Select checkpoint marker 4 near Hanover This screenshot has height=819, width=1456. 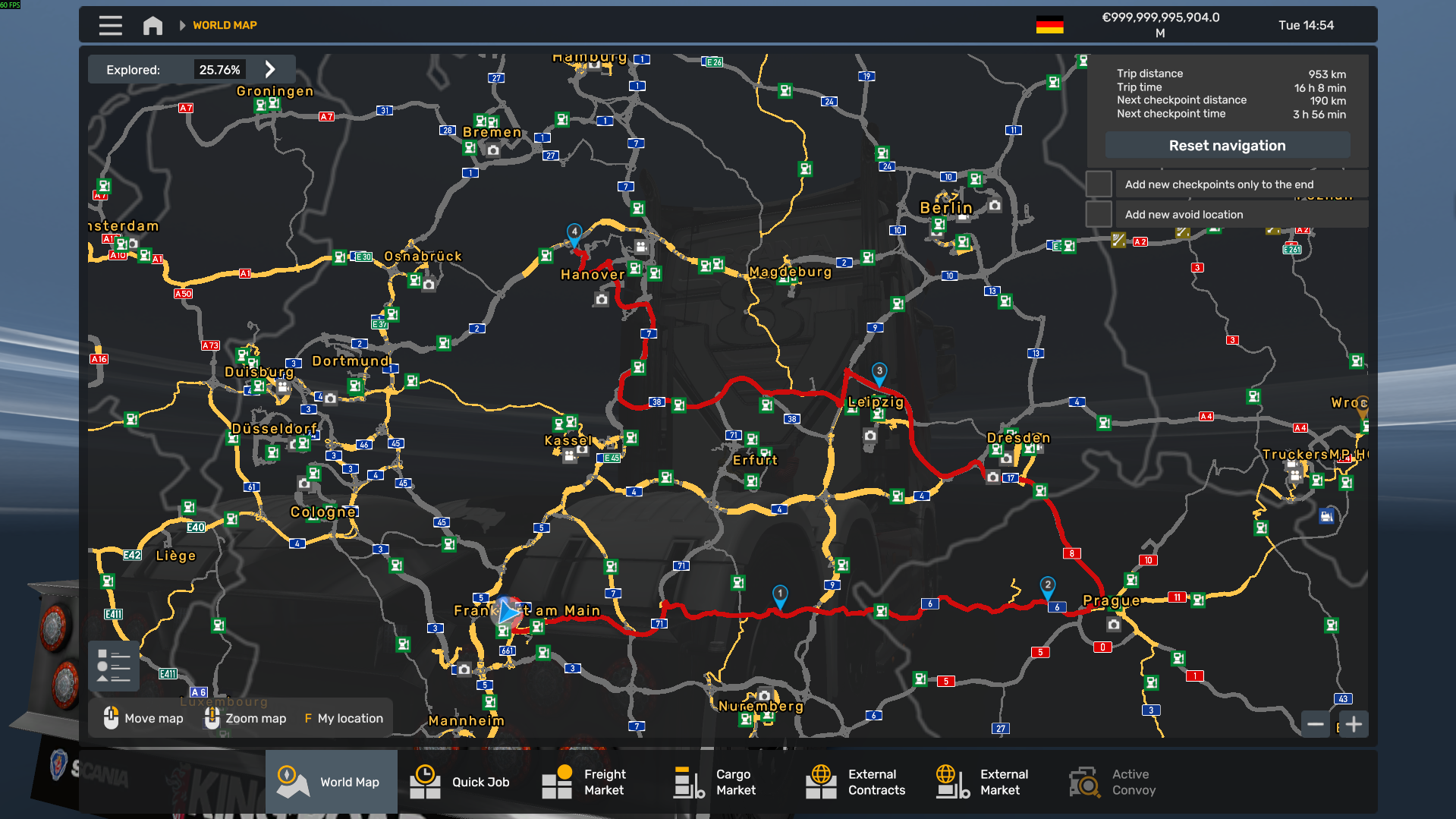[574, 232]
